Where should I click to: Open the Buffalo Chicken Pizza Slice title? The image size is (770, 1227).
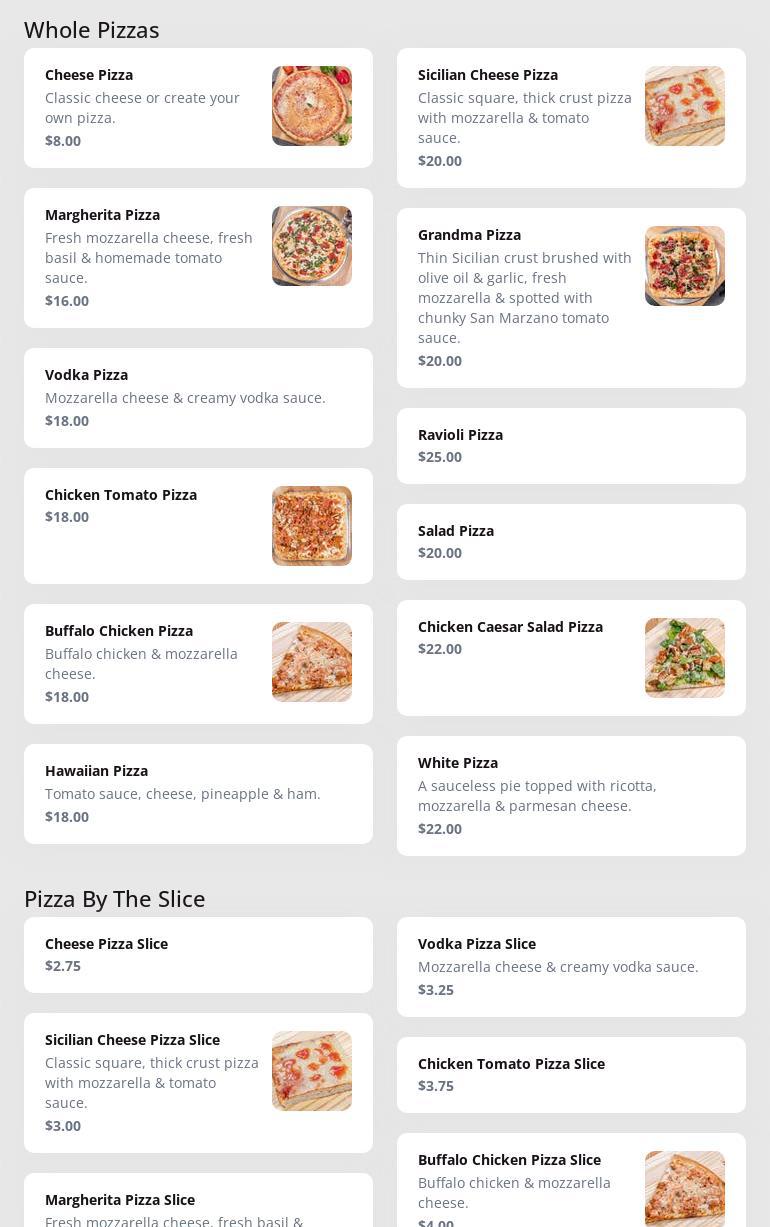[x=509, y=1160]
